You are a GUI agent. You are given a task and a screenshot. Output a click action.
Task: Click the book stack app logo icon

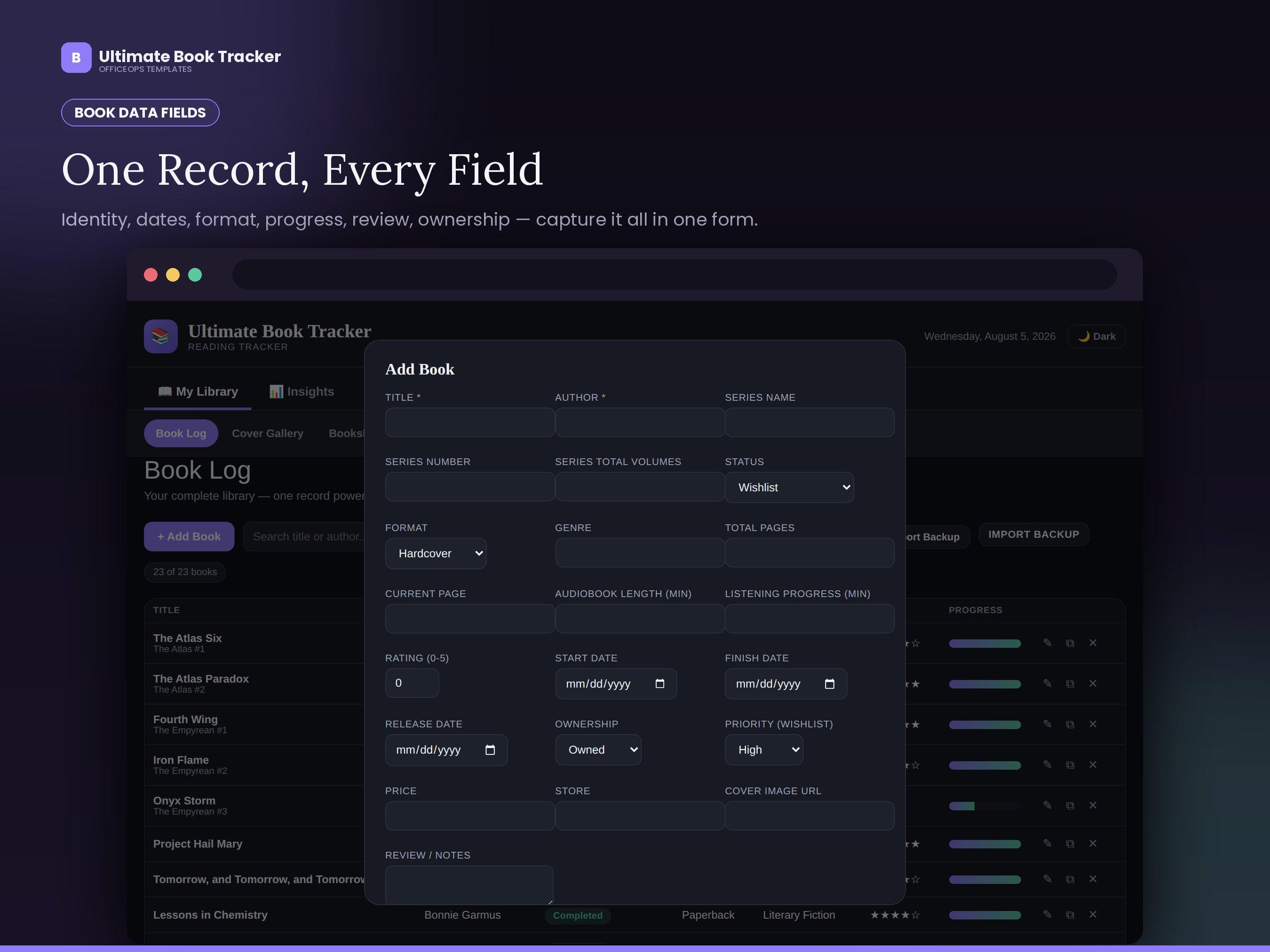(x=161, y=336)
